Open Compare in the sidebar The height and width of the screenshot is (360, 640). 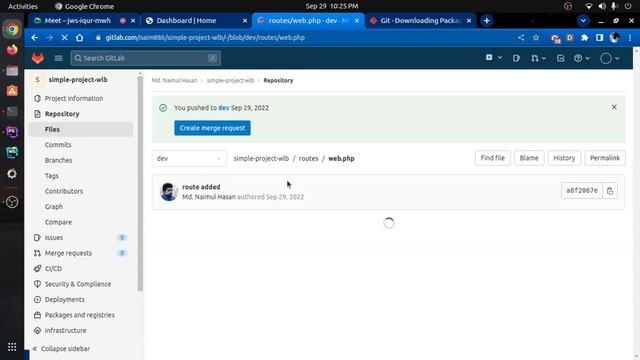click(58, 222)
